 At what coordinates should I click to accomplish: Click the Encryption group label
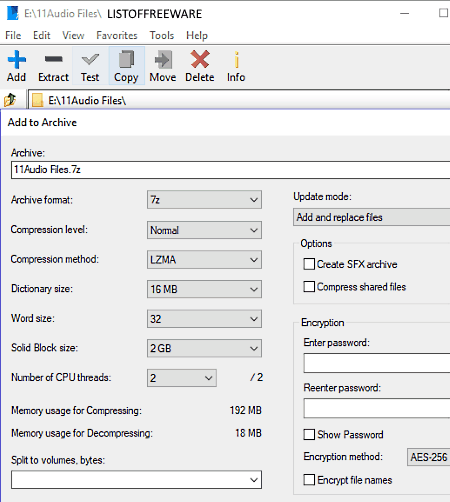tap(323, 323)
